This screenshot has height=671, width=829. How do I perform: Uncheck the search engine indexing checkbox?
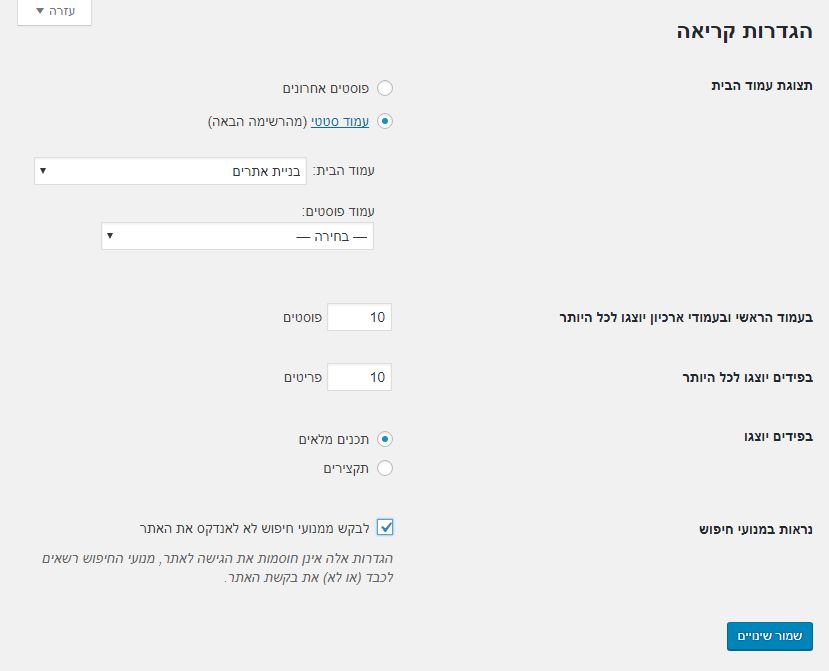[x=385, y=527]
